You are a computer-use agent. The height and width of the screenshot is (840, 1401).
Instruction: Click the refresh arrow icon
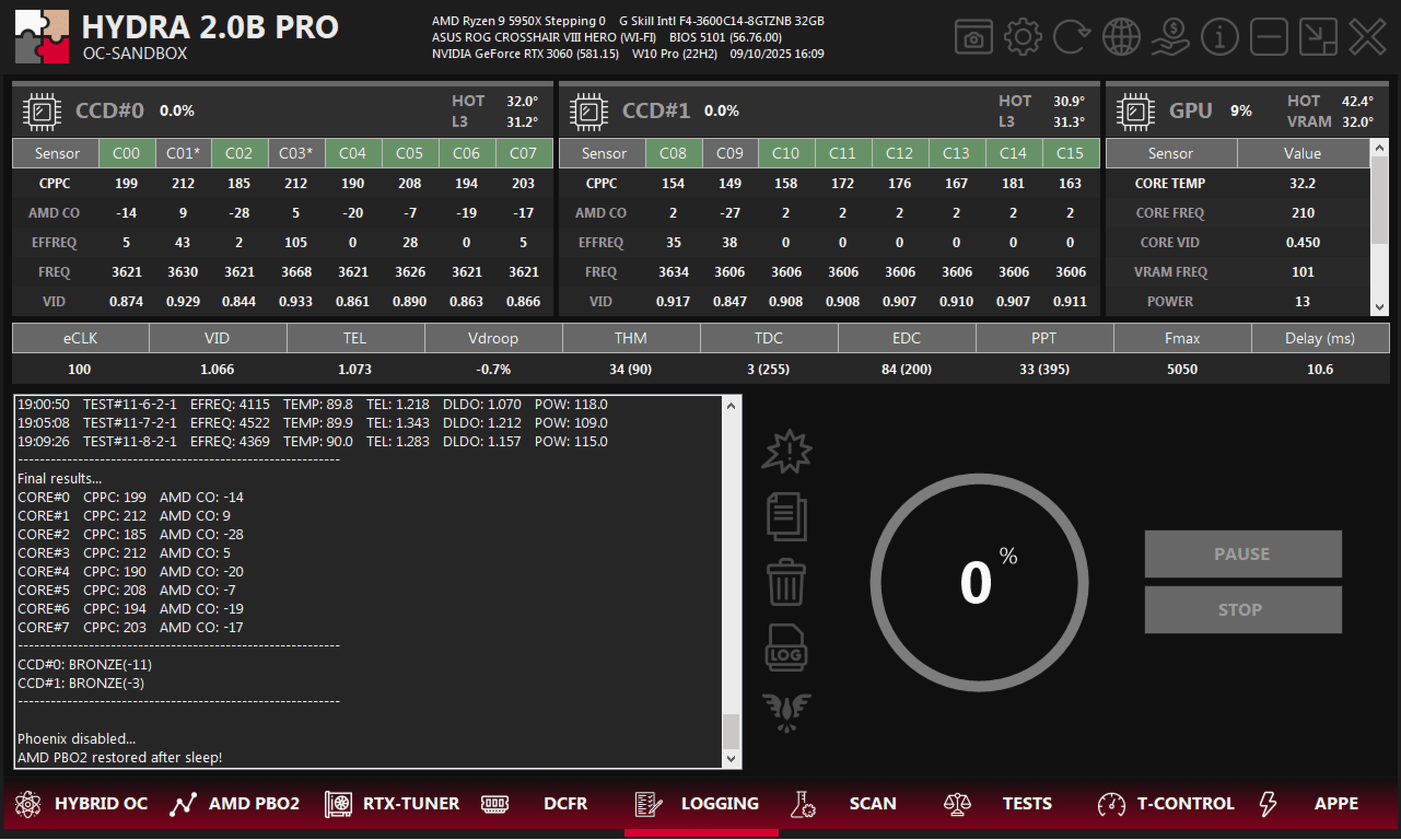(x=1071, y=37)
